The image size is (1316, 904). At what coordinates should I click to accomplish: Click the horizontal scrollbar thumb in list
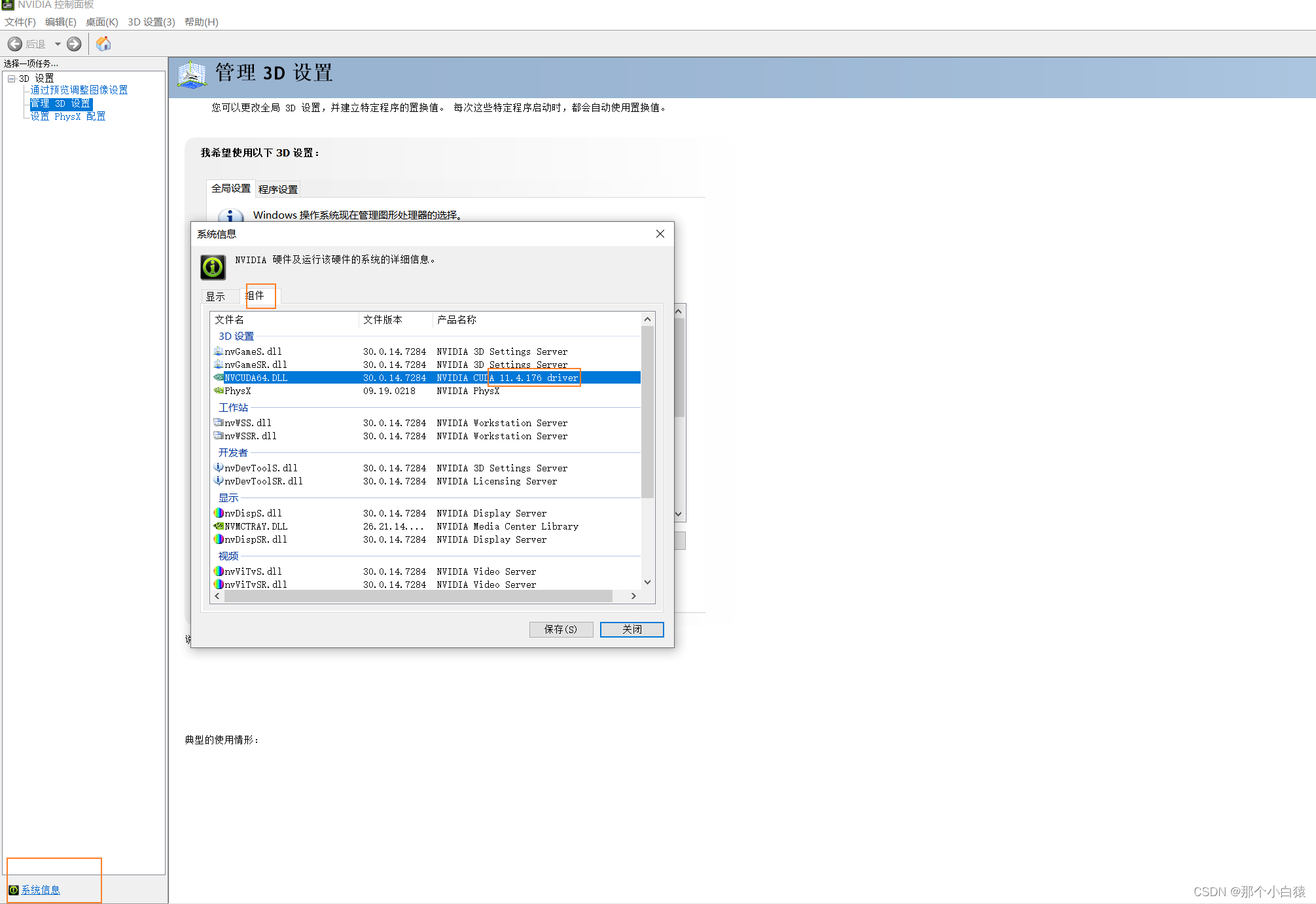click(x=418, y=596)
